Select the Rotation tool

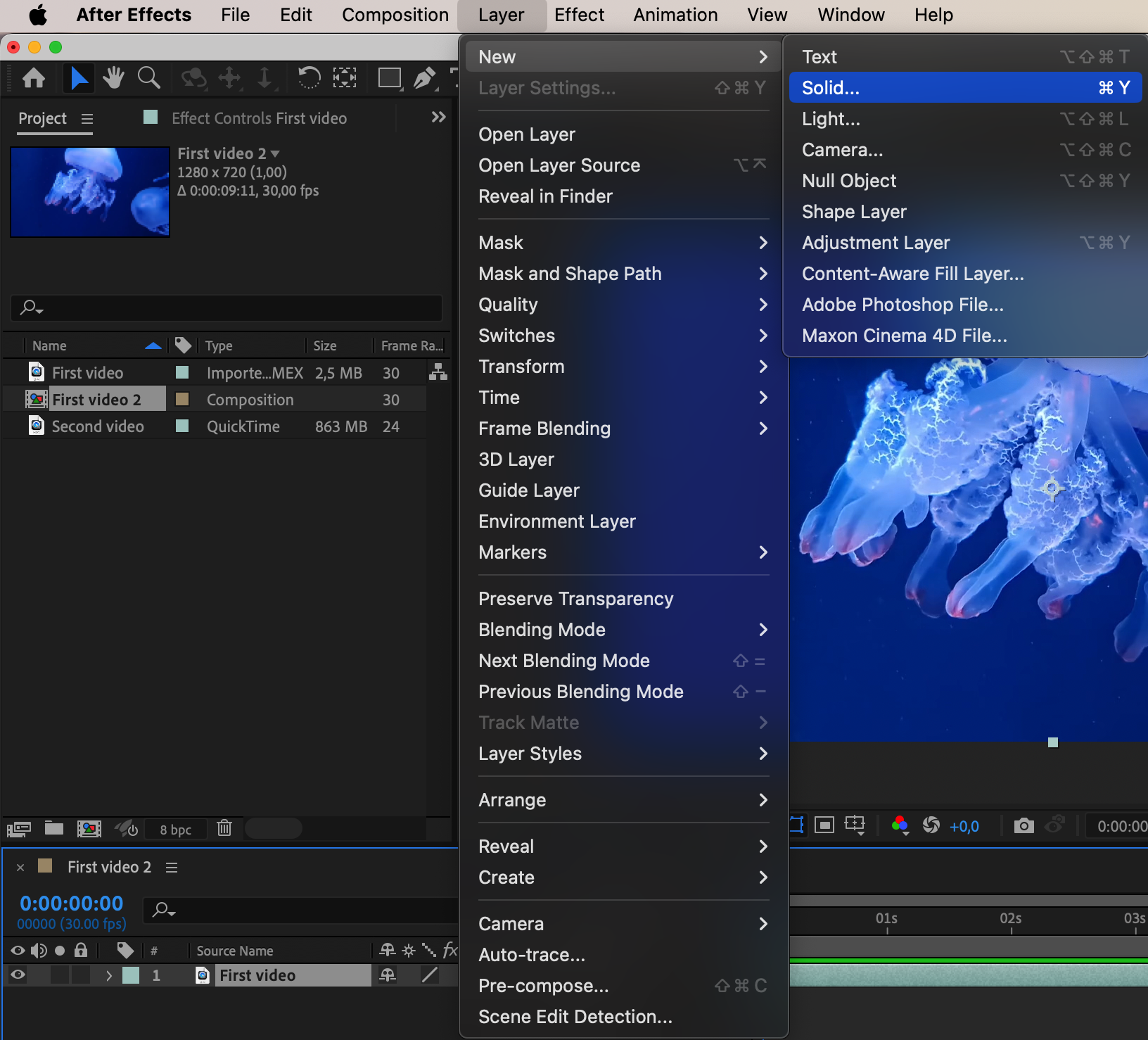point(308,77)
